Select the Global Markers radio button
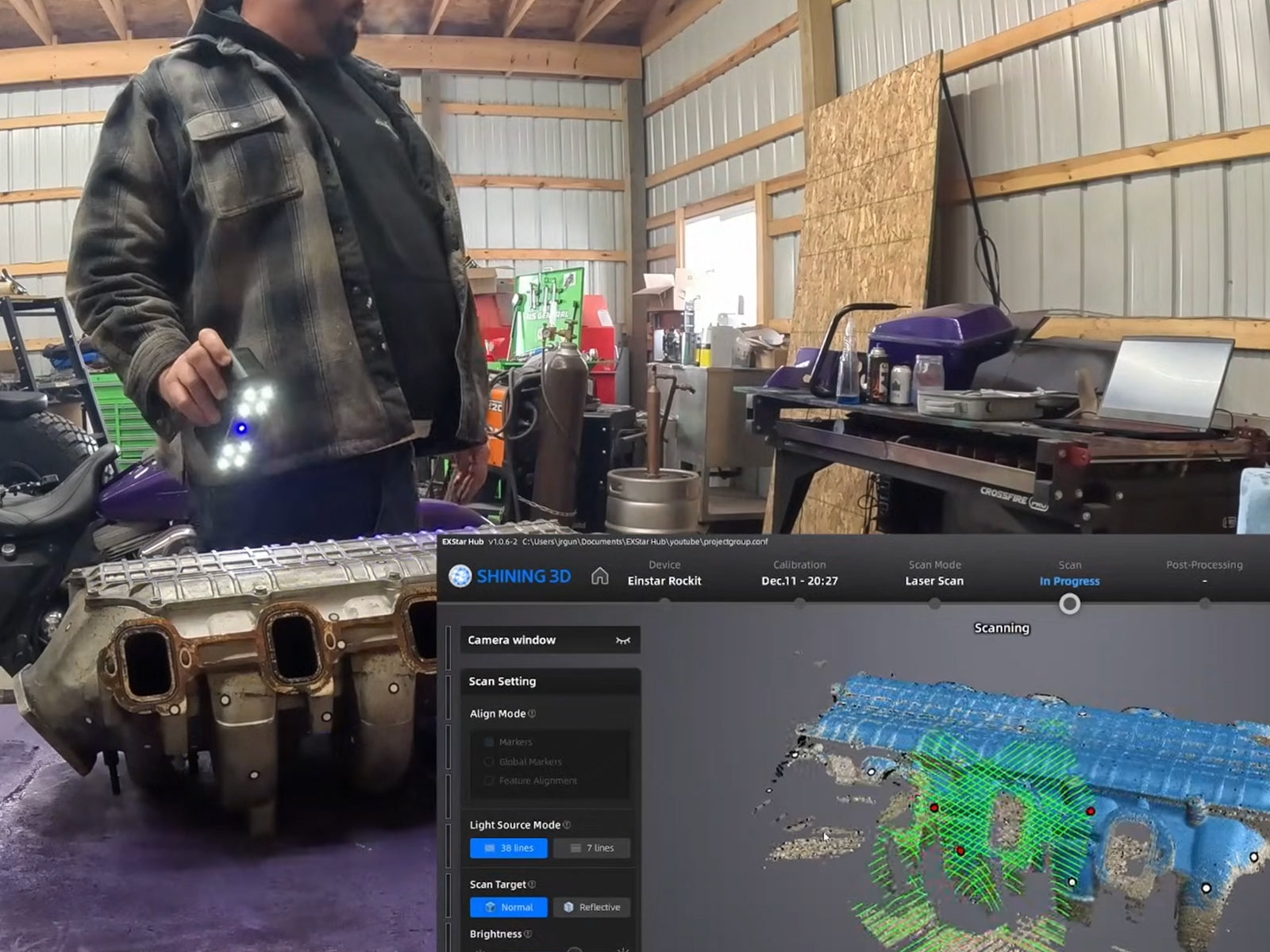The width and height of the screenshot is (1270, 952). pyautogui.click(x=489, y=761)
